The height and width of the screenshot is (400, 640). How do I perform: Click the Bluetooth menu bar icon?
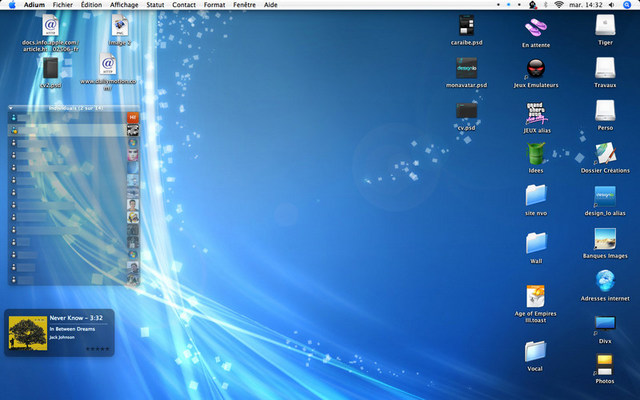pos(546,5)
